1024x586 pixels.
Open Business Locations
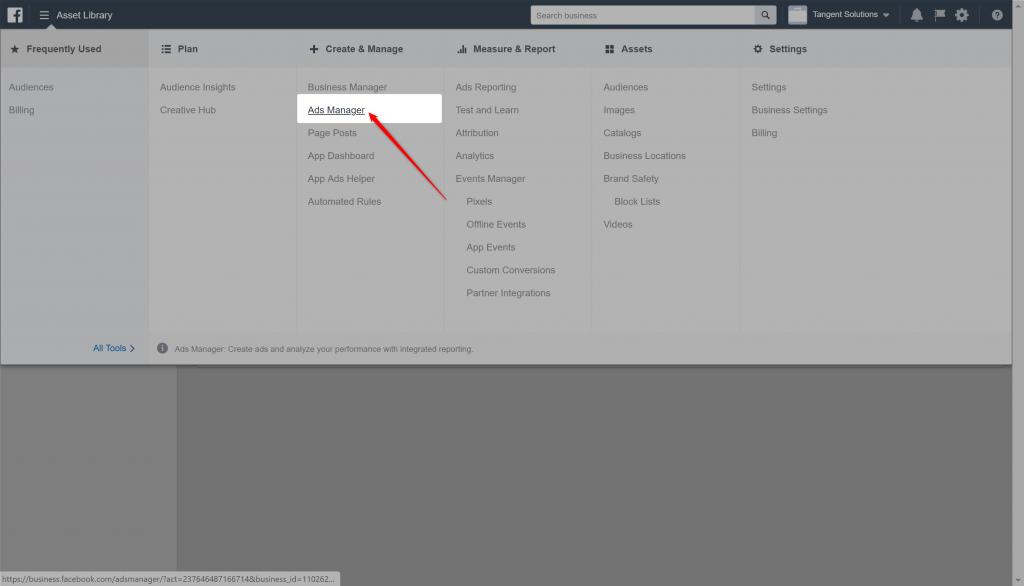pos(644,155)
